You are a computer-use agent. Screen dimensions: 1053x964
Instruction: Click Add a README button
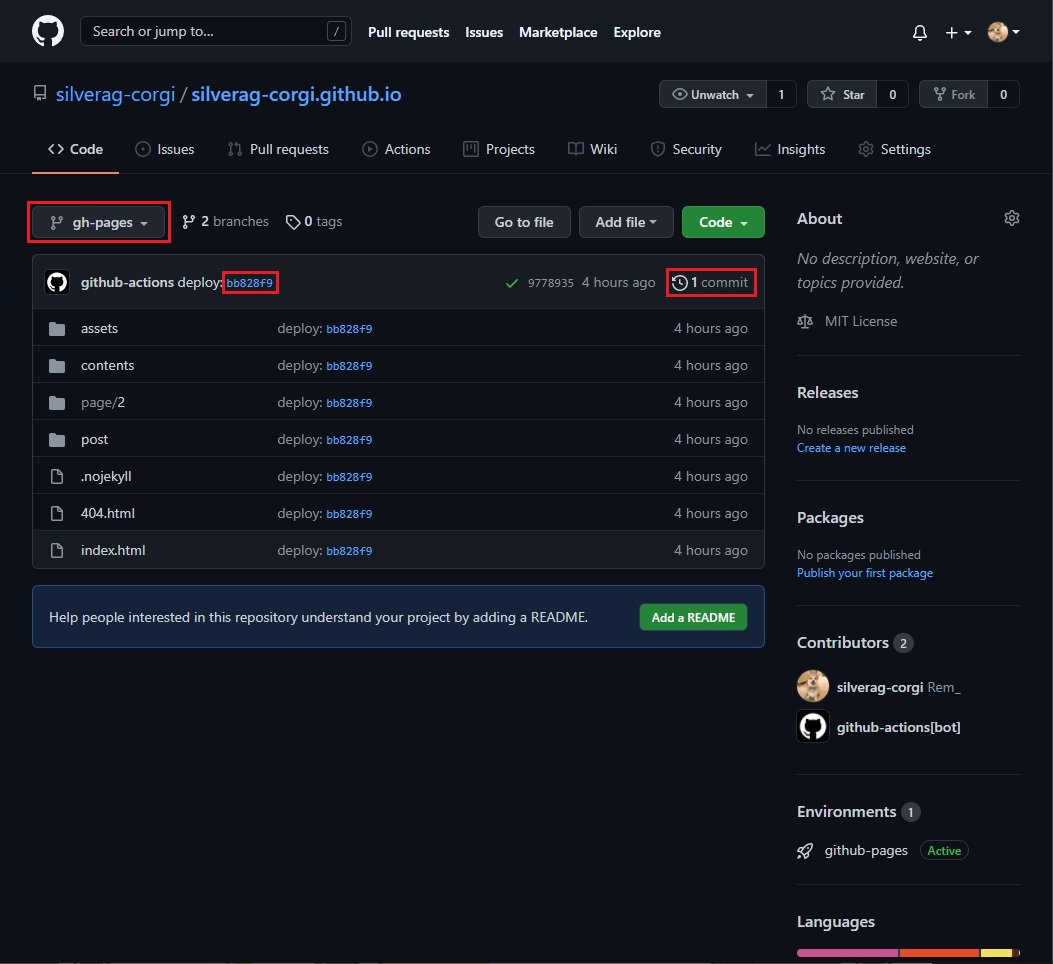pos(693,617)
